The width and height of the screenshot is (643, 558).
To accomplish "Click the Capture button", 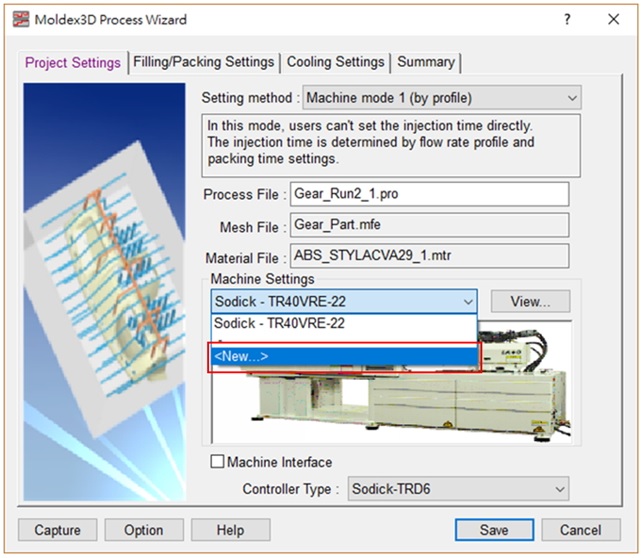I will pyautogui.click(x=57, y=530).
